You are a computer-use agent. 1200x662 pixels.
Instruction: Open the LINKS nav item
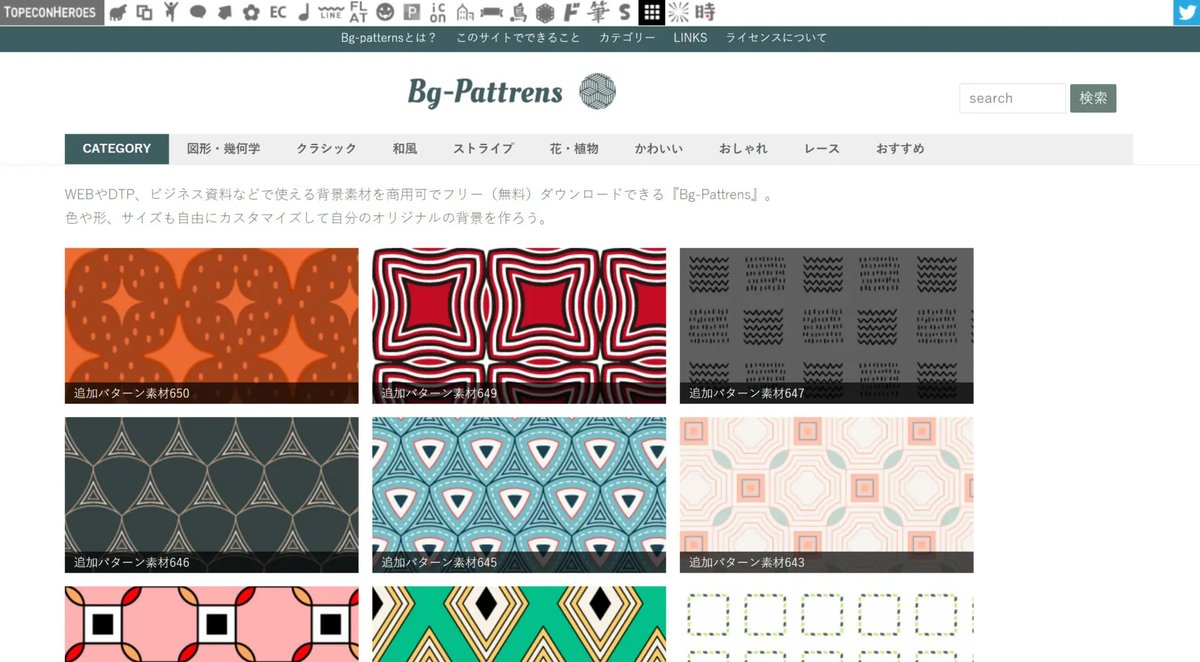690,38
